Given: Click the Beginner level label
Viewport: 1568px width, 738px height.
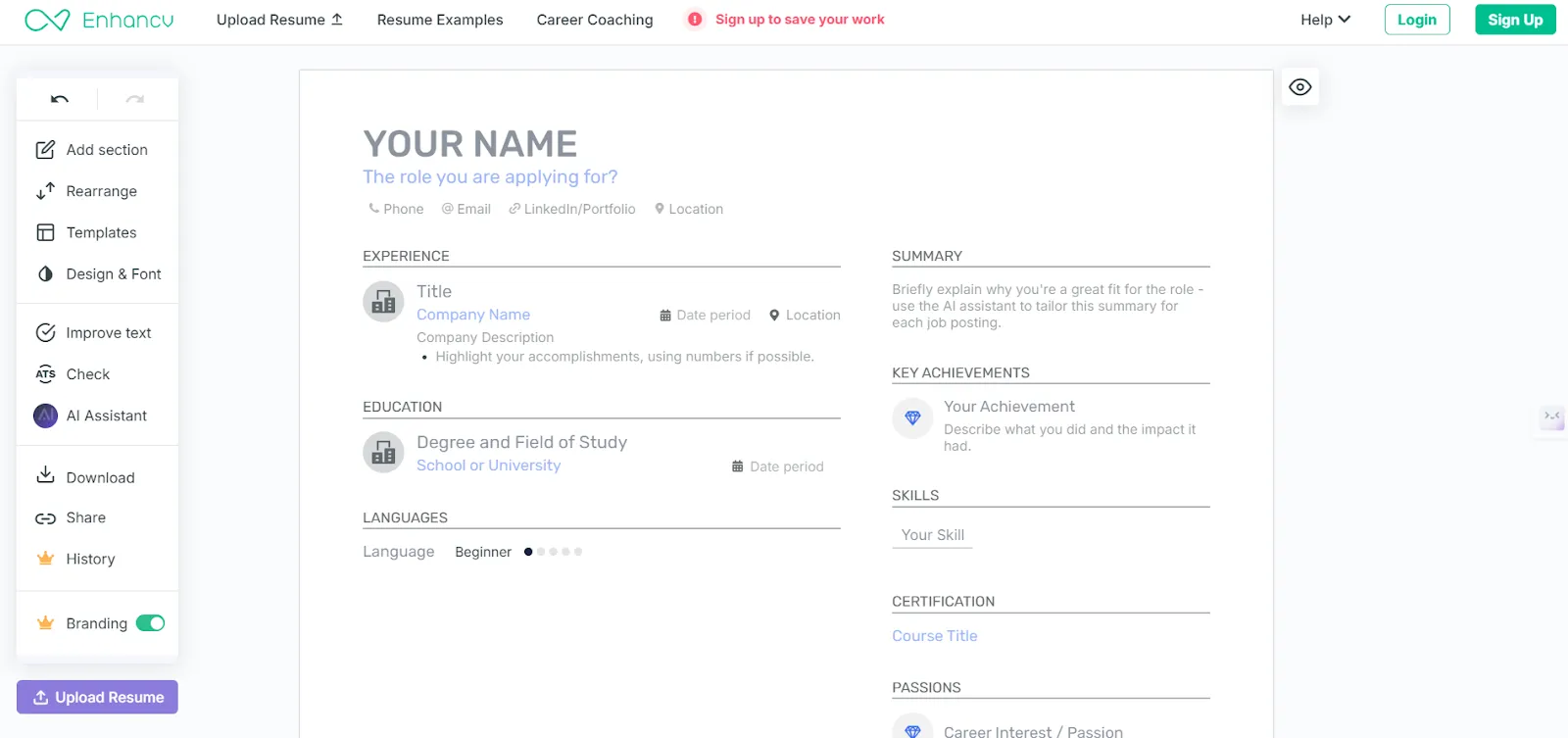Looking at the screenshot, I should [x=483, y=552].
